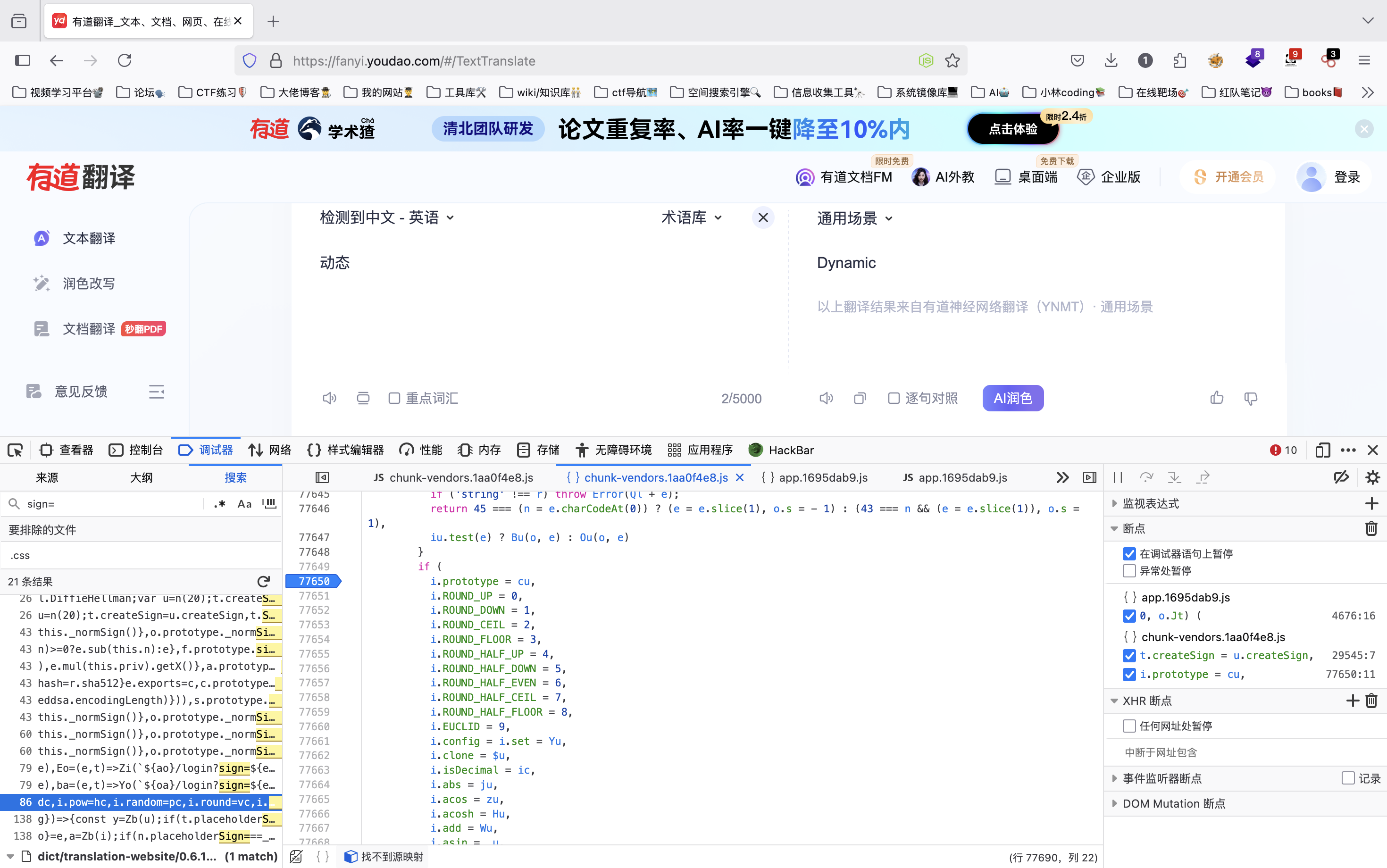
Task: Open the 通用场景 dropdown
Action: coord(855,218)
